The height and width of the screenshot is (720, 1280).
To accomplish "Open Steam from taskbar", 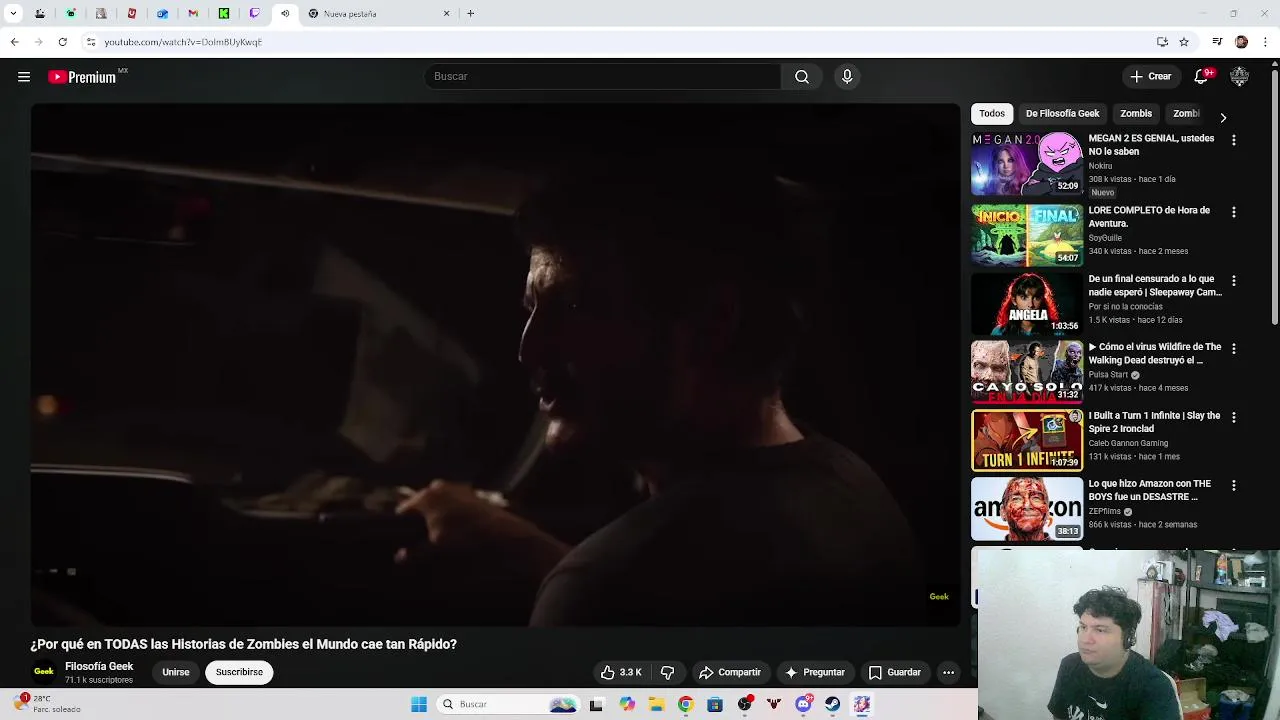I will [x=832, y=705].
